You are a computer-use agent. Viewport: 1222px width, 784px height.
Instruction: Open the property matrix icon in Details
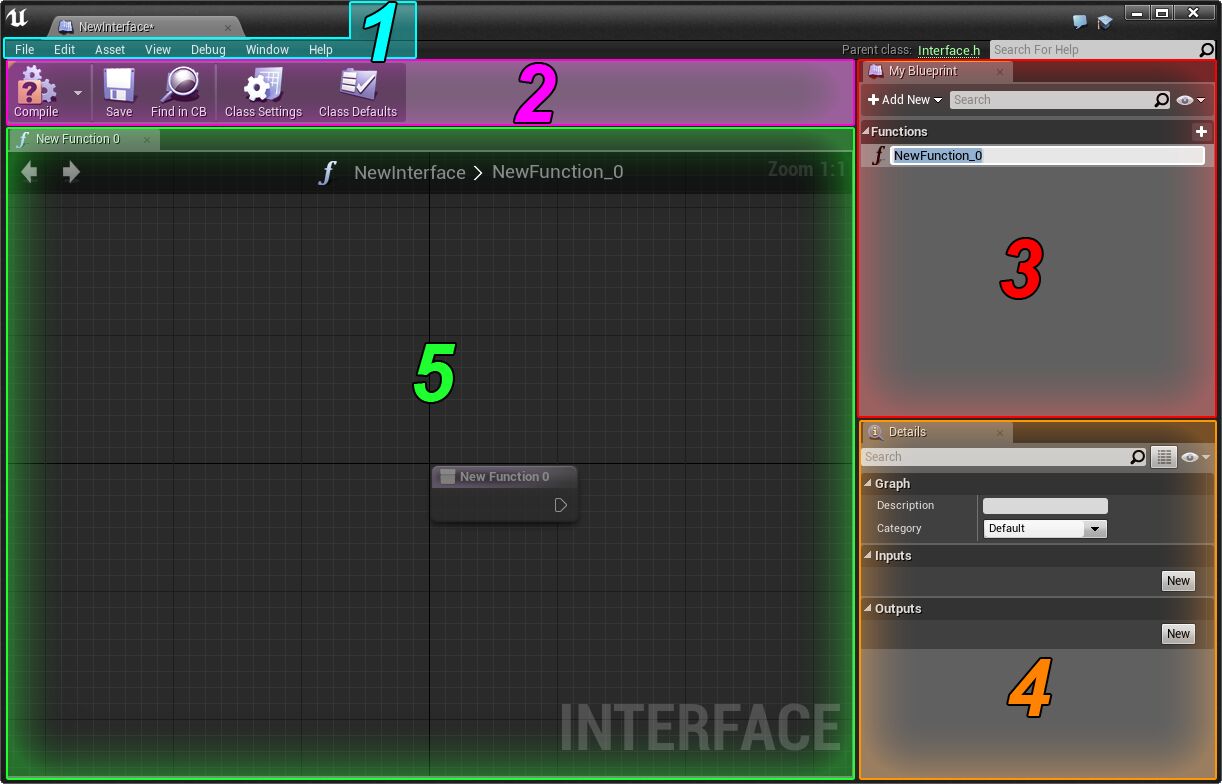point(1164,457)
